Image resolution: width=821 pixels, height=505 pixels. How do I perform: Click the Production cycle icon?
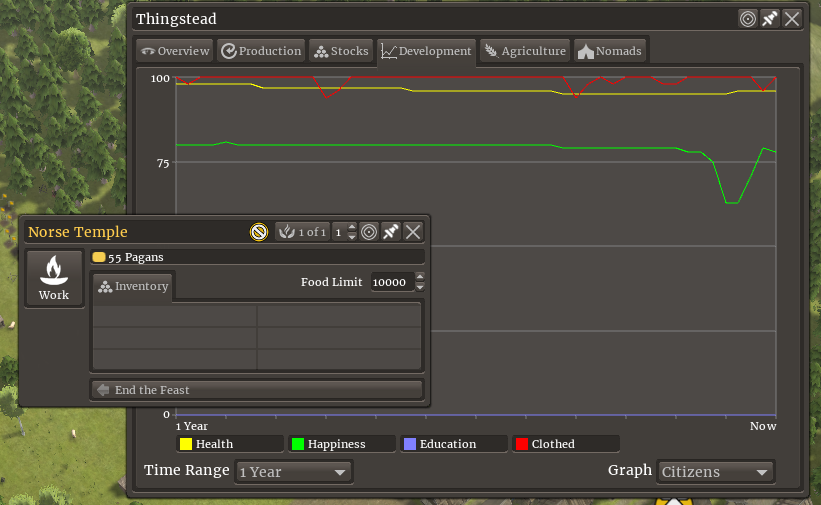229,51
